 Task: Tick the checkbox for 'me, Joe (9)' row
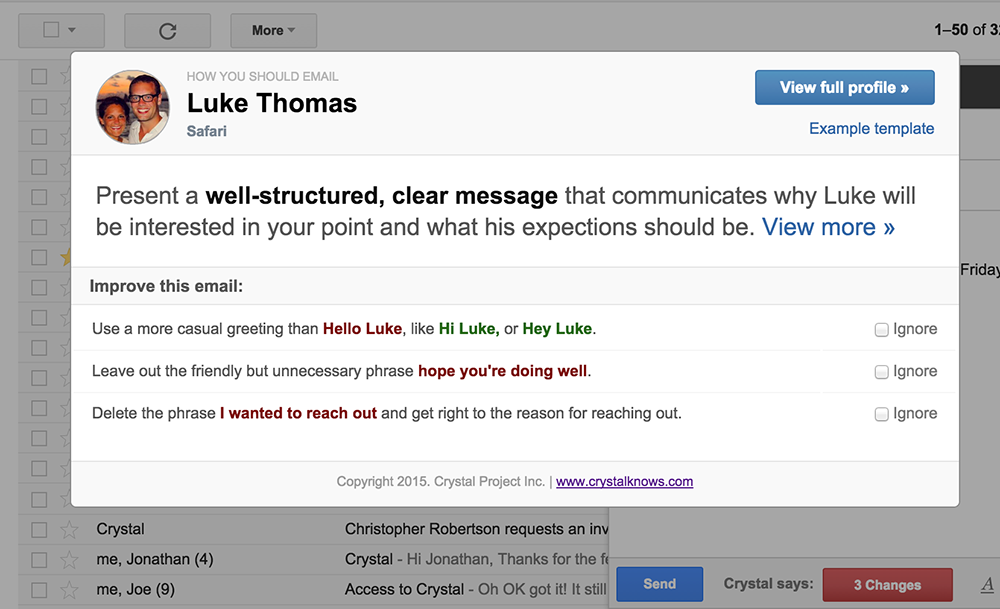pos(40,589)
